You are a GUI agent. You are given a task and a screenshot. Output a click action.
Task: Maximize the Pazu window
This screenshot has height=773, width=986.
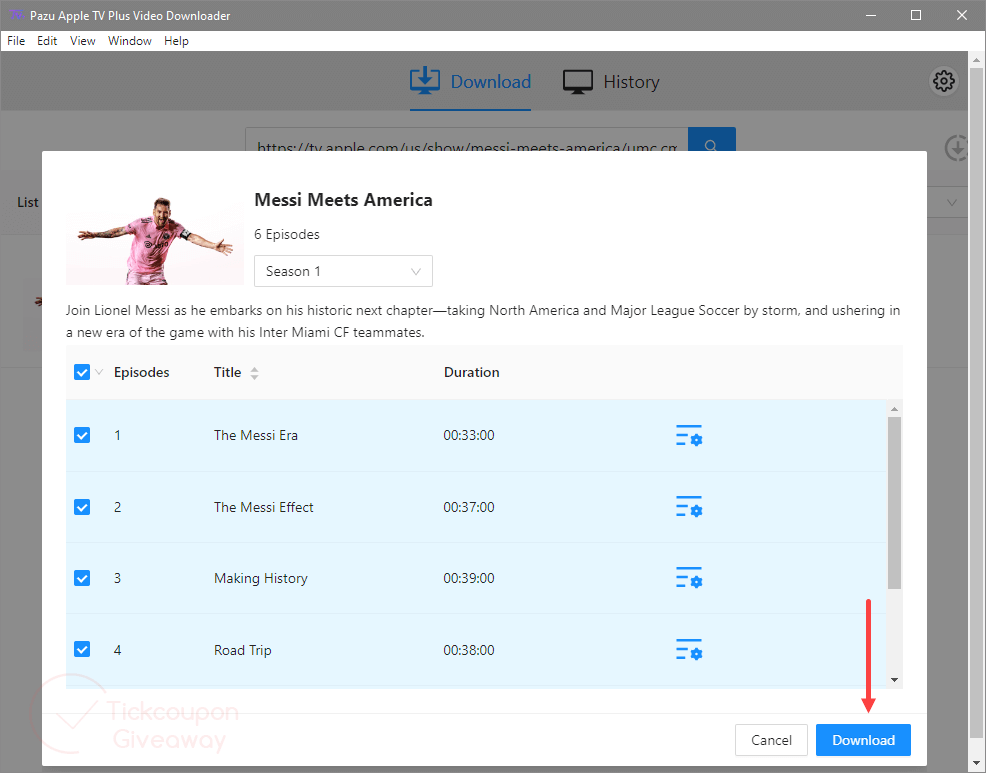tap(916, 15)
